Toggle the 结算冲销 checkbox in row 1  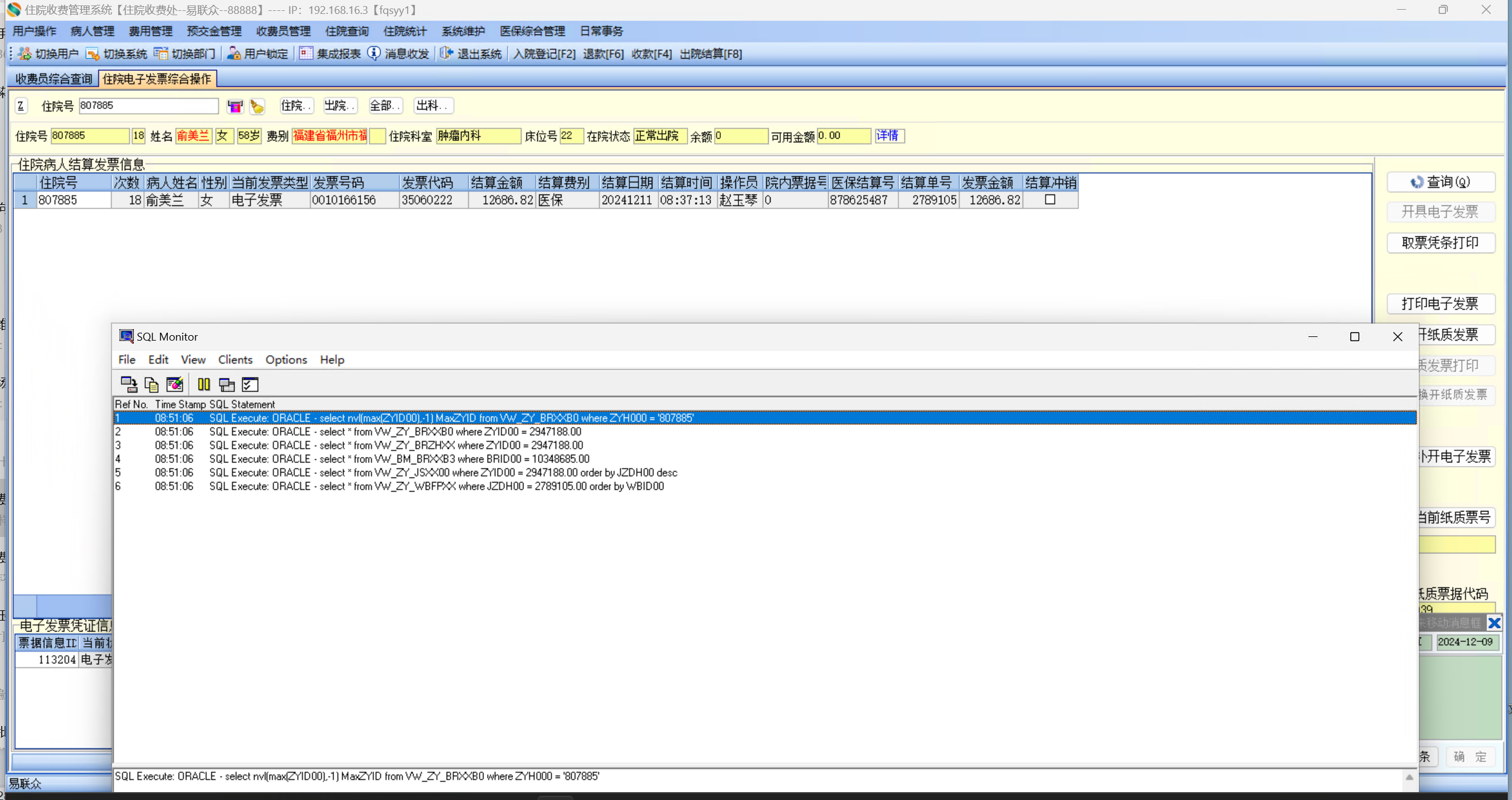[x=1050, y=200]
